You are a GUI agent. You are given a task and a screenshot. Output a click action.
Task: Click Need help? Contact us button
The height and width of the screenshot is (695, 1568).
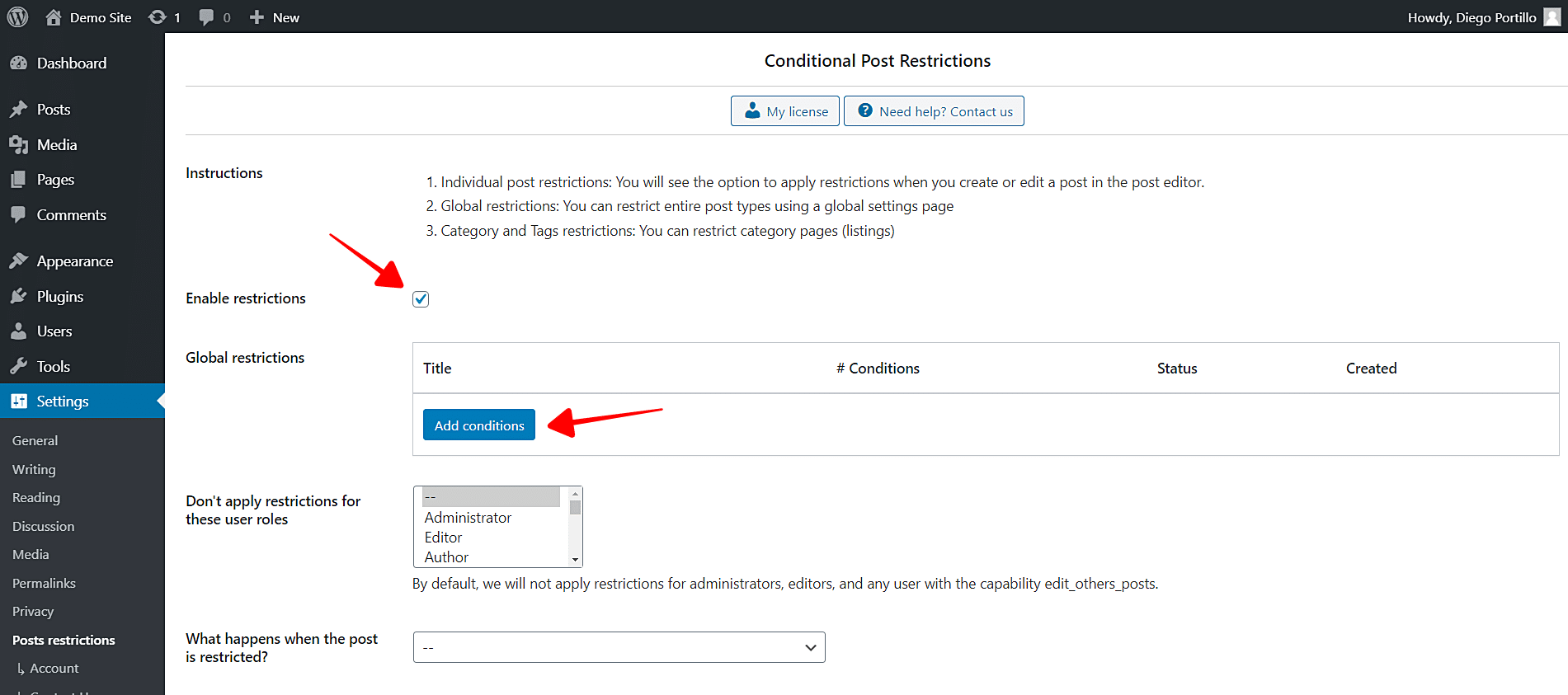[934, 111]
